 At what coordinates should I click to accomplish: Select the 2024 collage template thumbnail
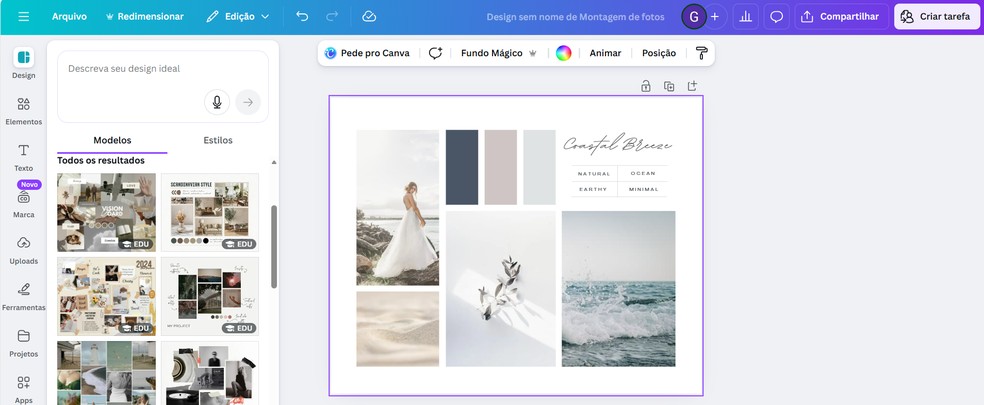coord(106,296)
